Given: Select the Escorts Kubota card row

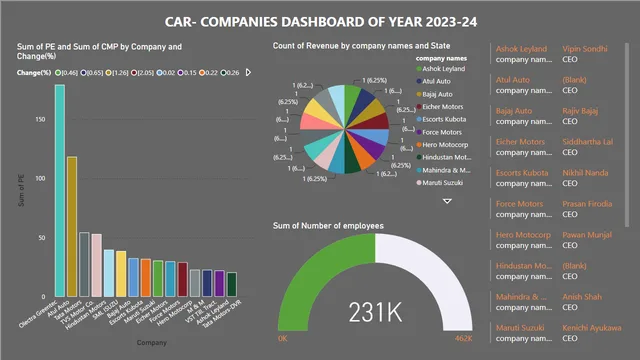Looking at the screenshot, I should [x=555, y=178].
